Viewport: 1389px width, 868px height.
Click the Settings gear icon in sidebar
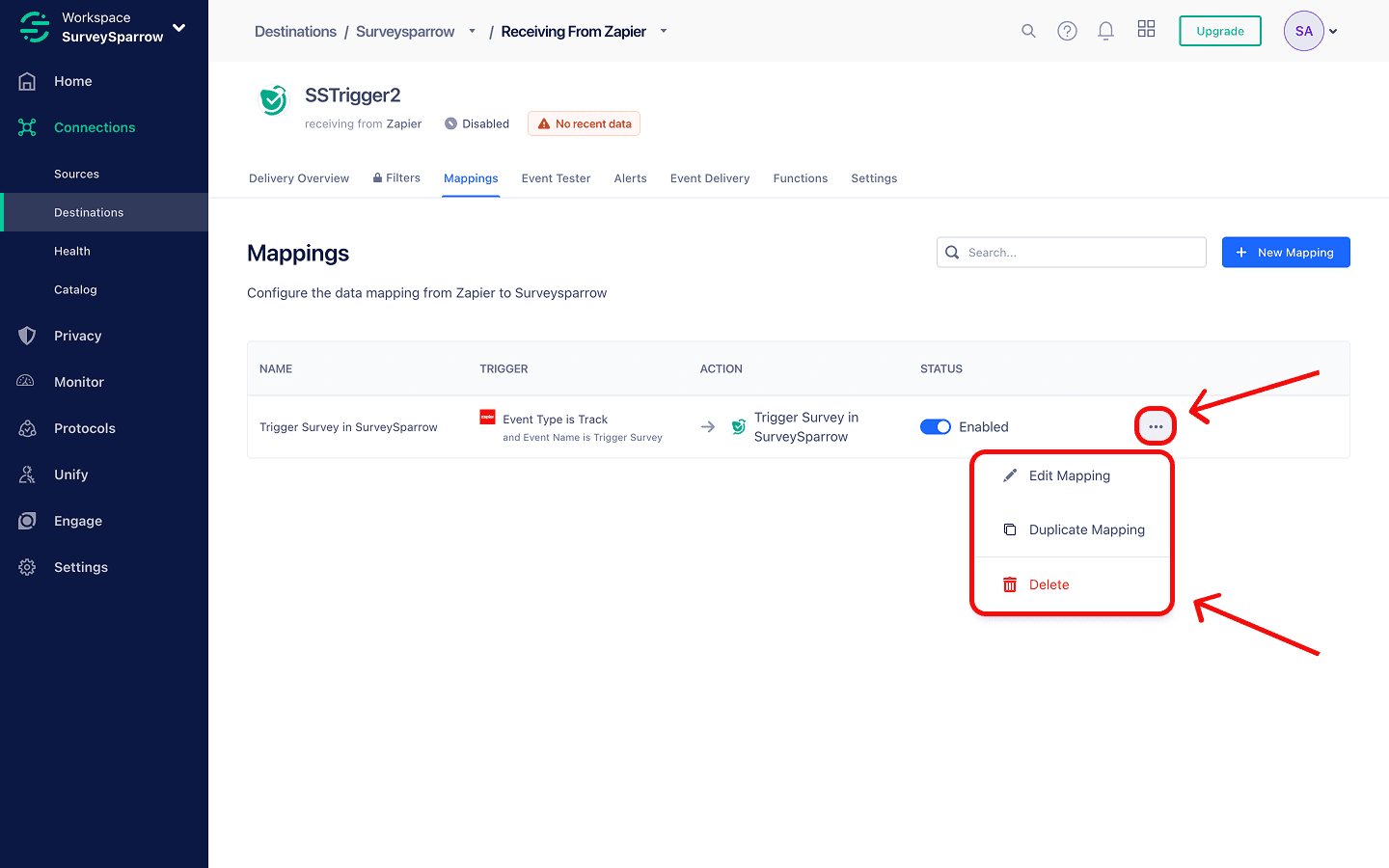pyautogui.click(x=27, y=567)
